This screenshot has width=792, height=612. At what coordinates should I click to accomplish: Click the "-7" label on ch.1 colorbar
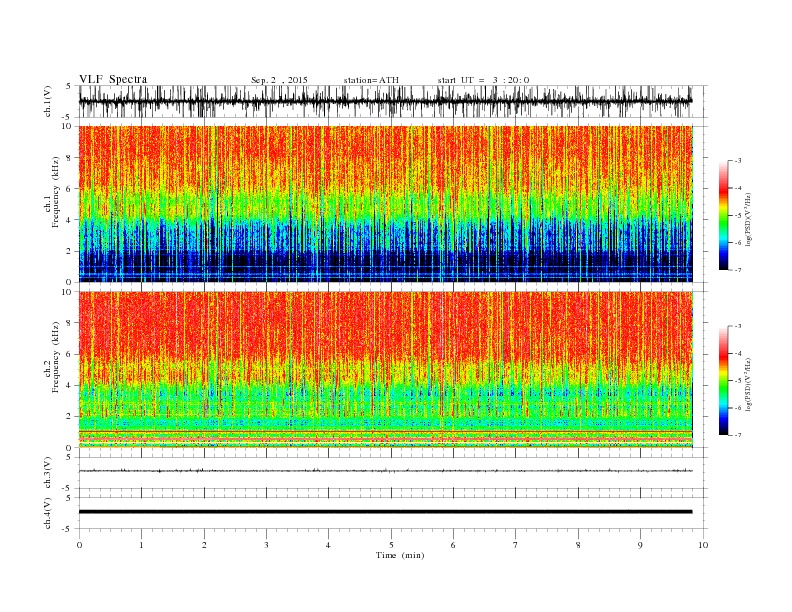pos(738,270)
